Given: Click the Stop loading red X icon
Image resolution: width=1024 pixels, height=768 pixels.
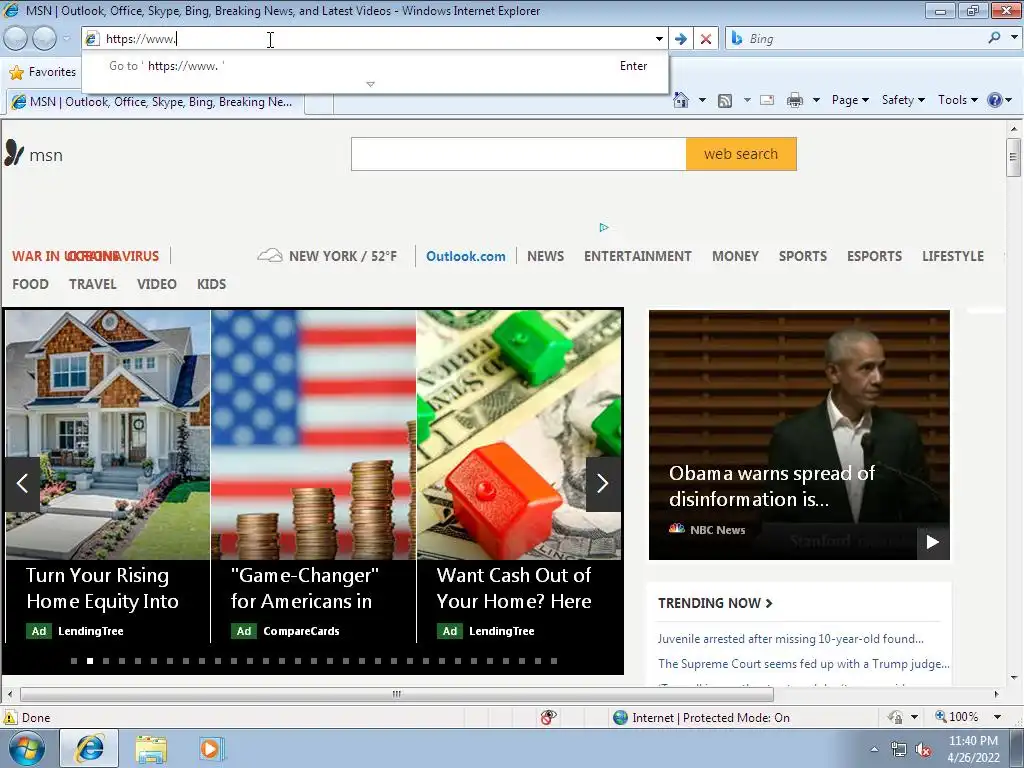Looking at the screenshot, I should (x=706, y=39).
